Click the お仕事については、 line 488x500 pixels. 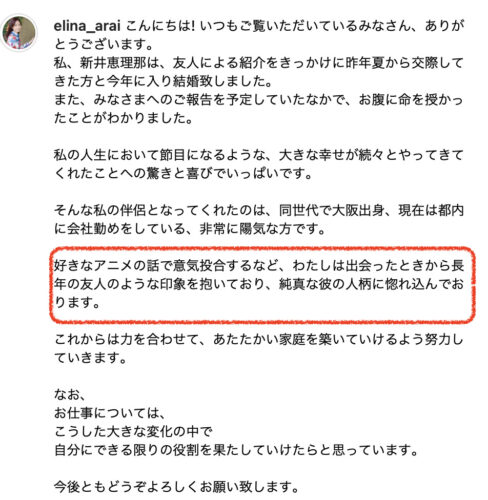(110, 414)
